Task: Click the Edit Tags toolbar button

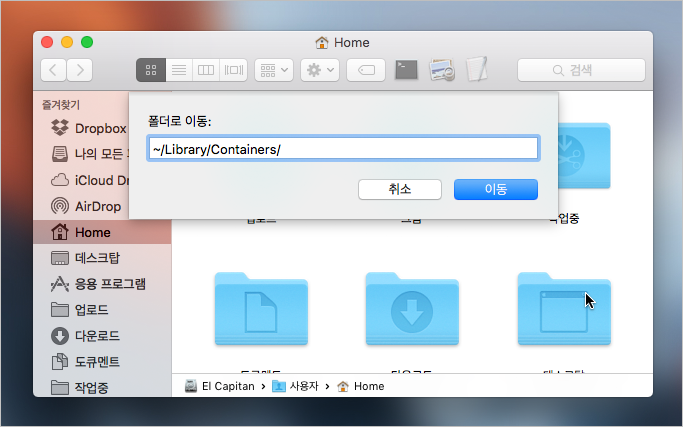Action: point(366,70)
